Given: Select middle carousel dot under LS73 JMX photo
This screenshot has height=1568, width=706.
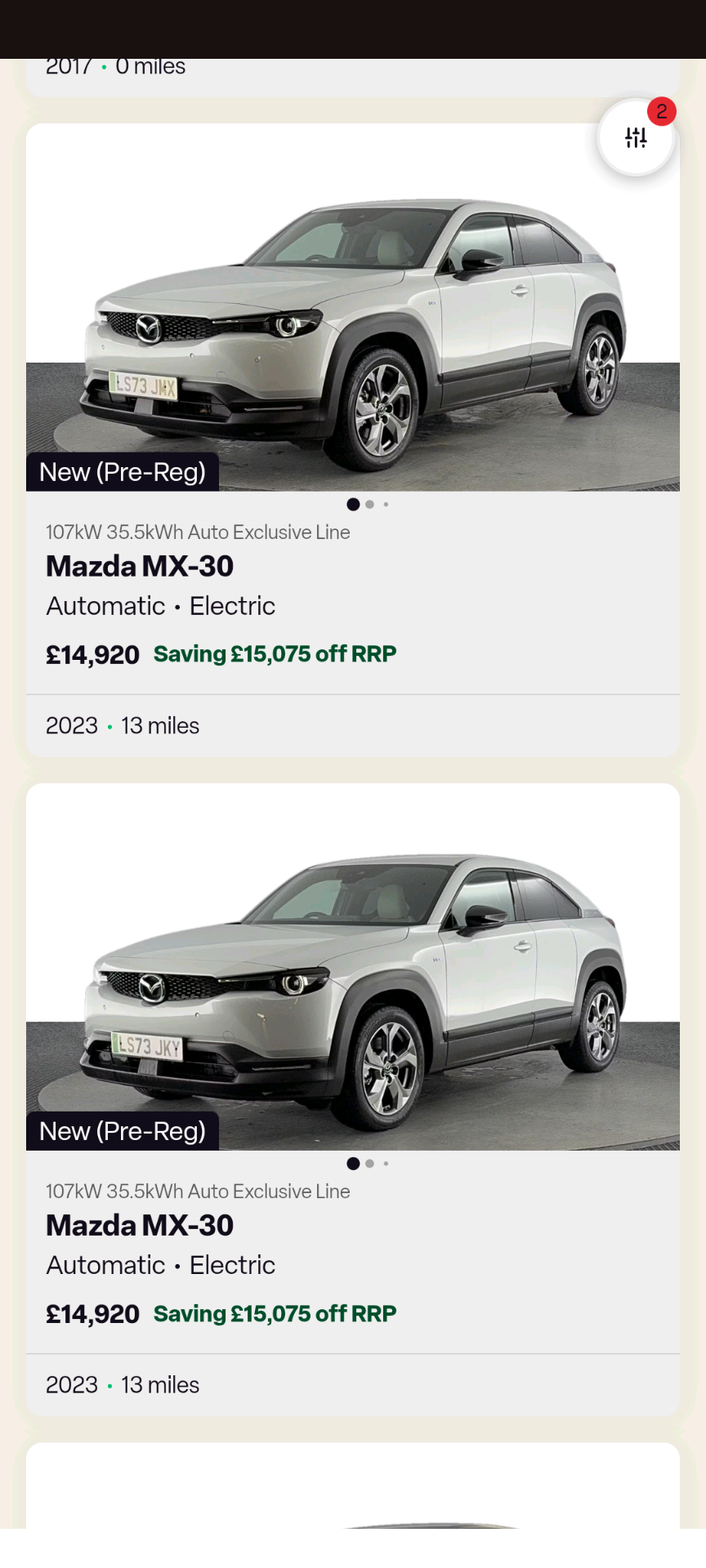Looking at the screenshot, I should (x=370, y=505).
